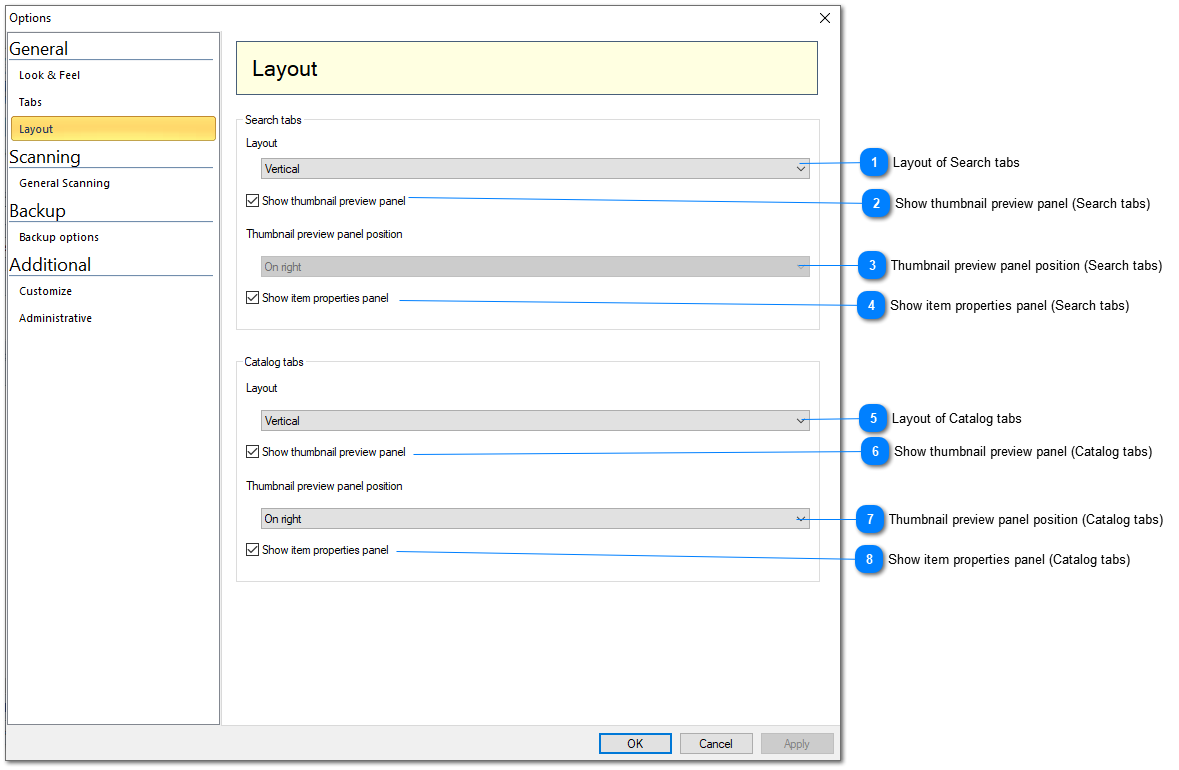This screenshot has height=770, width=1179.
Task: Disable Show item properties panel in Catalog tabs
Action: coord(253,550)
